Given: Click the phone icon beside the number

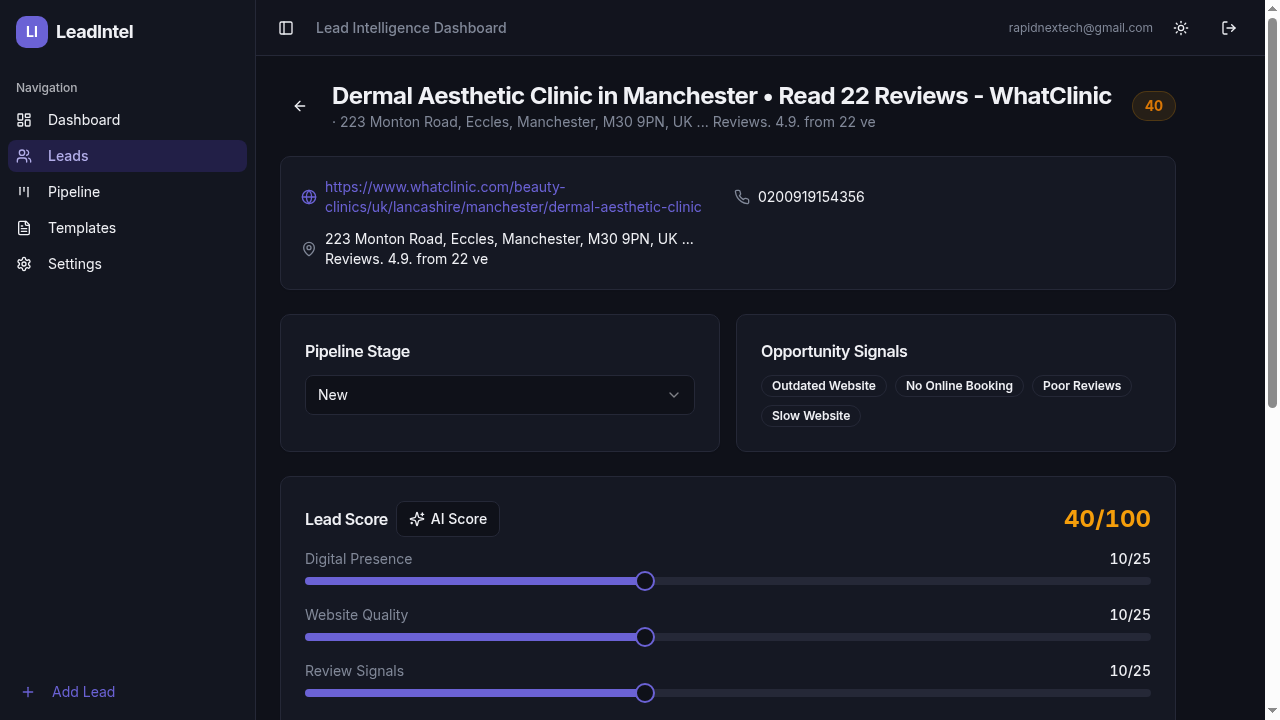Looking at the screenshot, I should (x=742, y=197).
